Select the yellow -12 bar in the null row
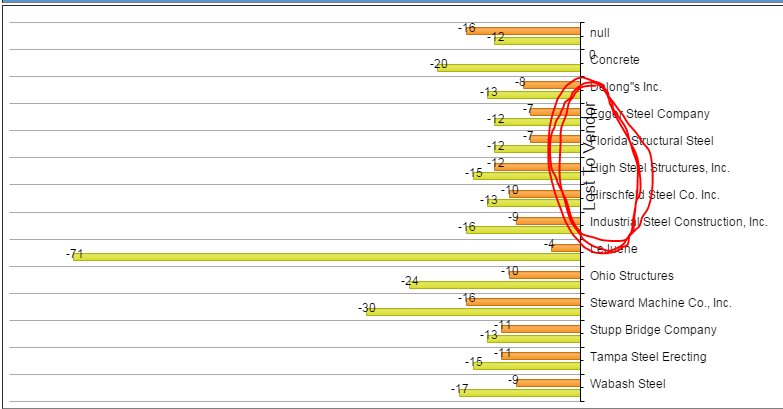783x409 pixels. tap(537, 41)
